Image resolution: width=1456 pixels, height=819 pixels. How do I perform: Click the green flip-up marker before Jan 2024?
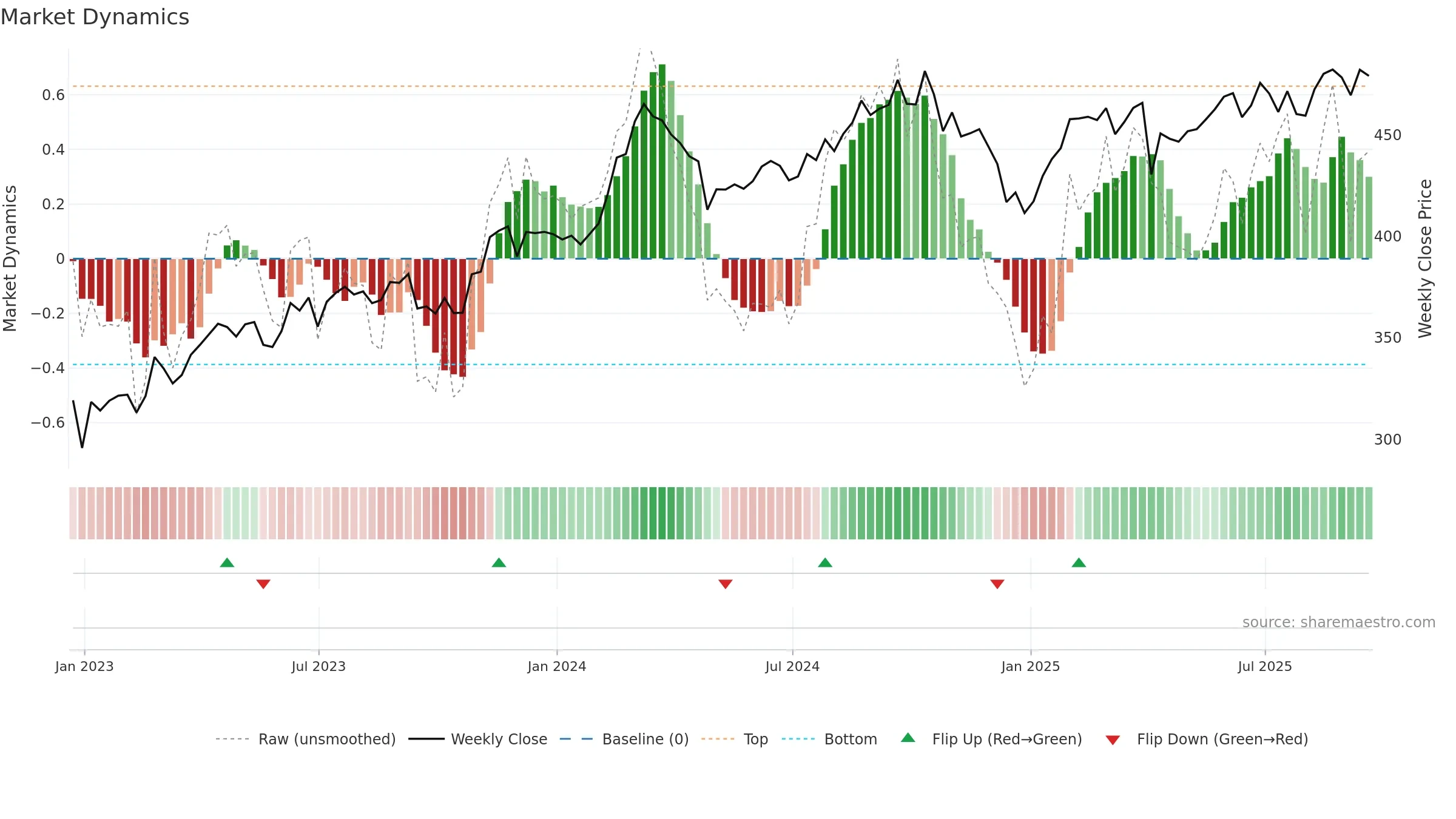click(499, 562)
